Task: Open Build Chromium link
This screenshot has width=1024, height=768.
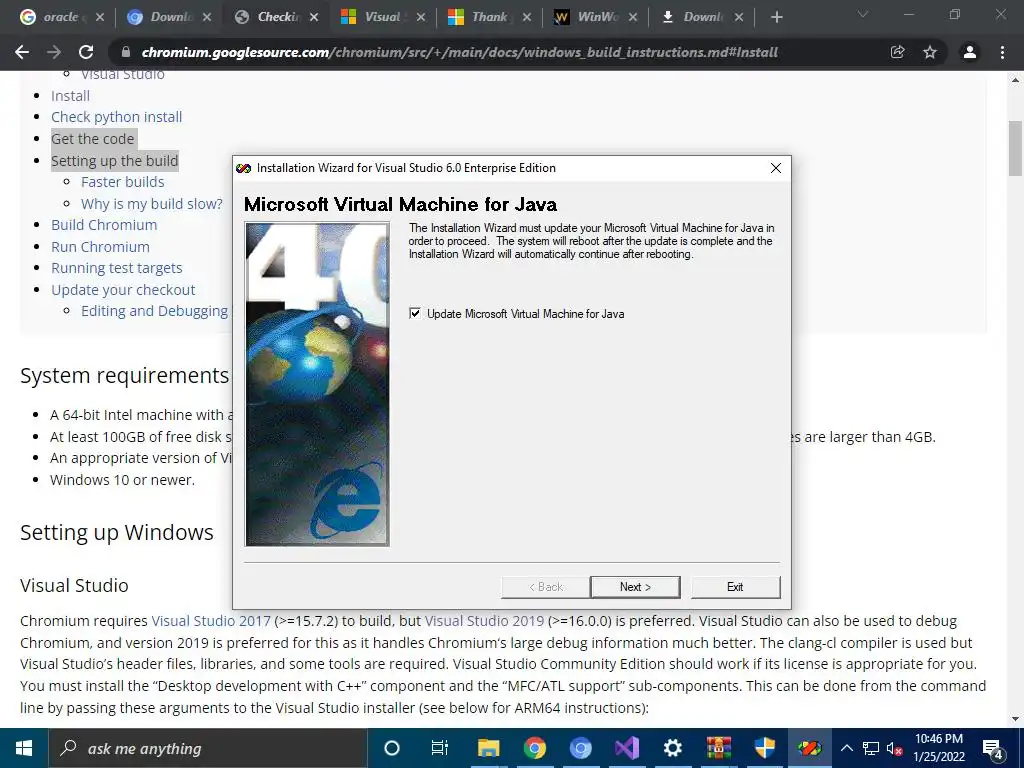Action: tap(104, 225)
